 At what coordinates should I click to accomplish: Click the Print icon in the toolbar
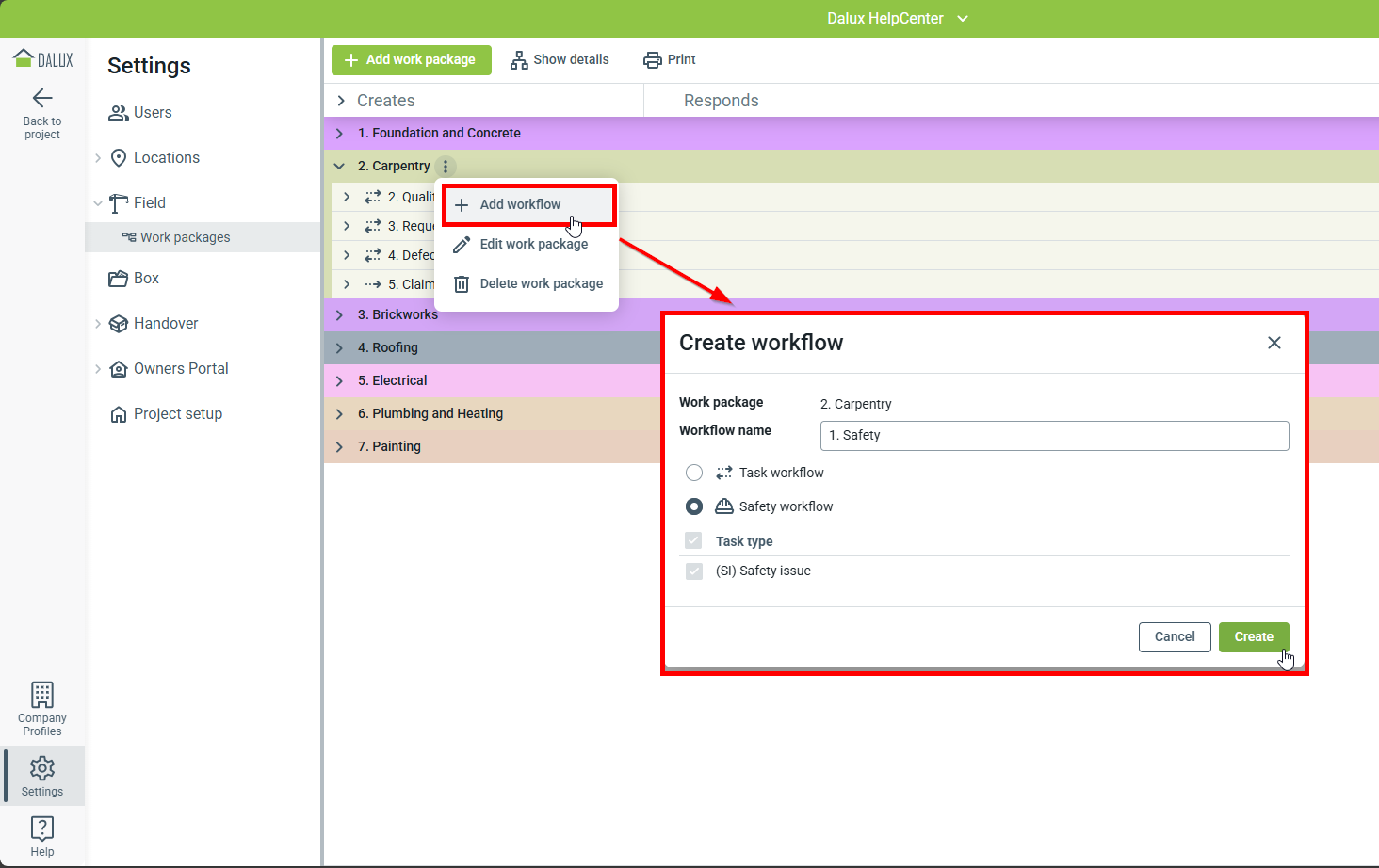pyautogui.click(x=653, y=60)
